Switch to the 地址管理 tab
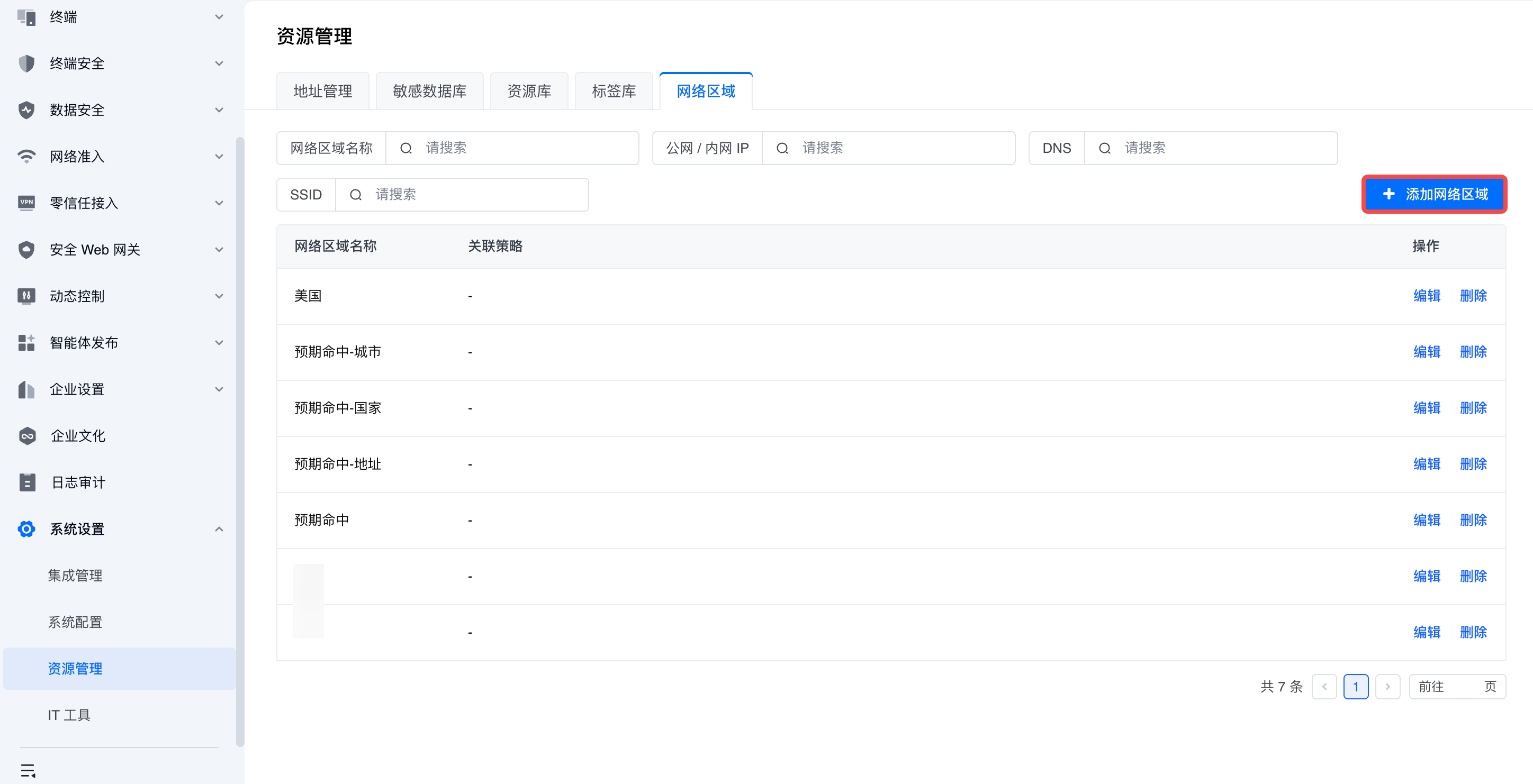The height and width of the screenshot is (784, 1533). [322, 91]
